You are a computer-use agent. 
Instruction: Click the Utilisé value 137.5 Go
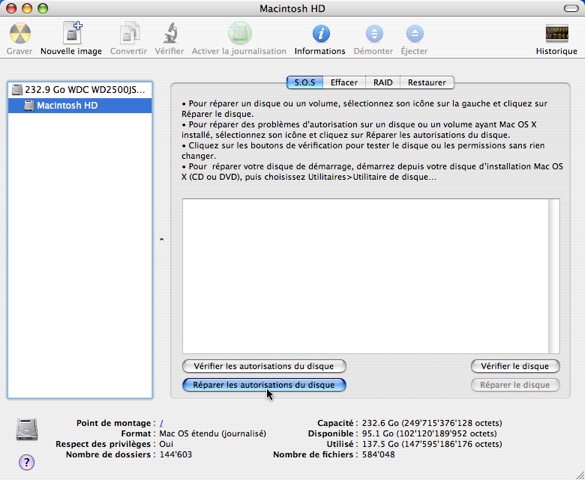(432, 444)
